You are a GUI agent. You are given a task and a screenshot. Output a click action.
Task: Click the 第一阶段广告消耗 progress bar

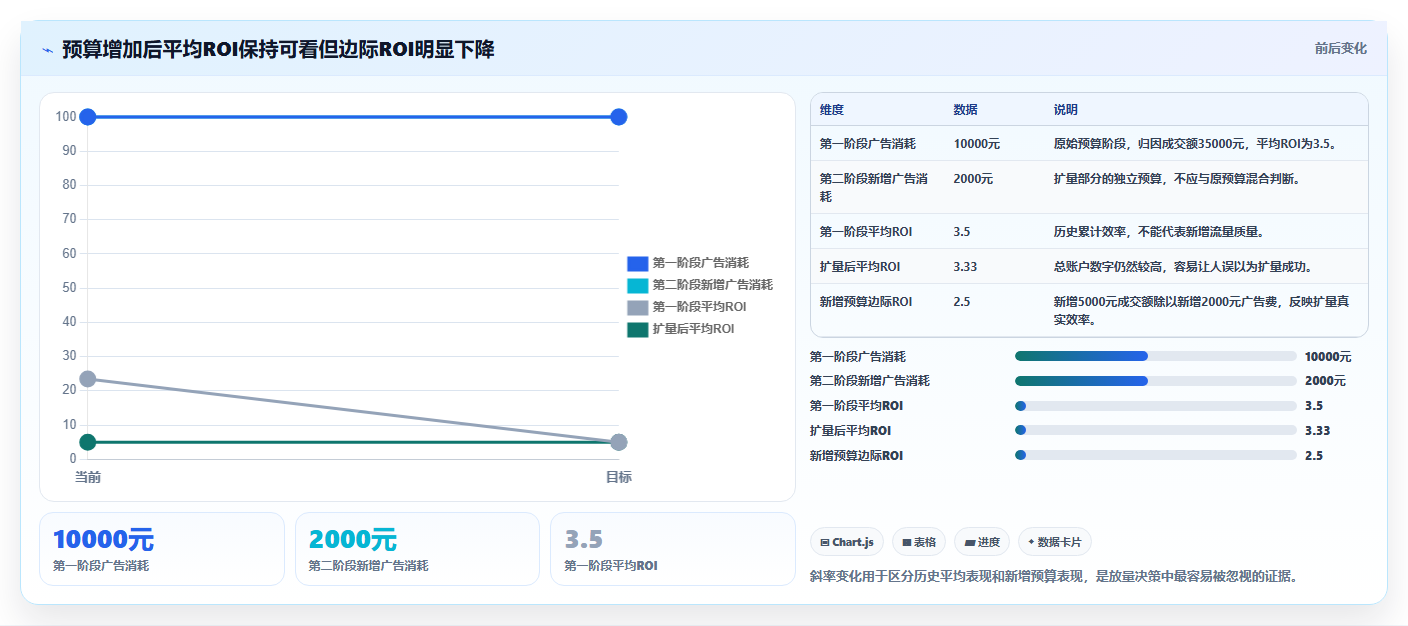pyautogui.click(x=1155, y=356)
